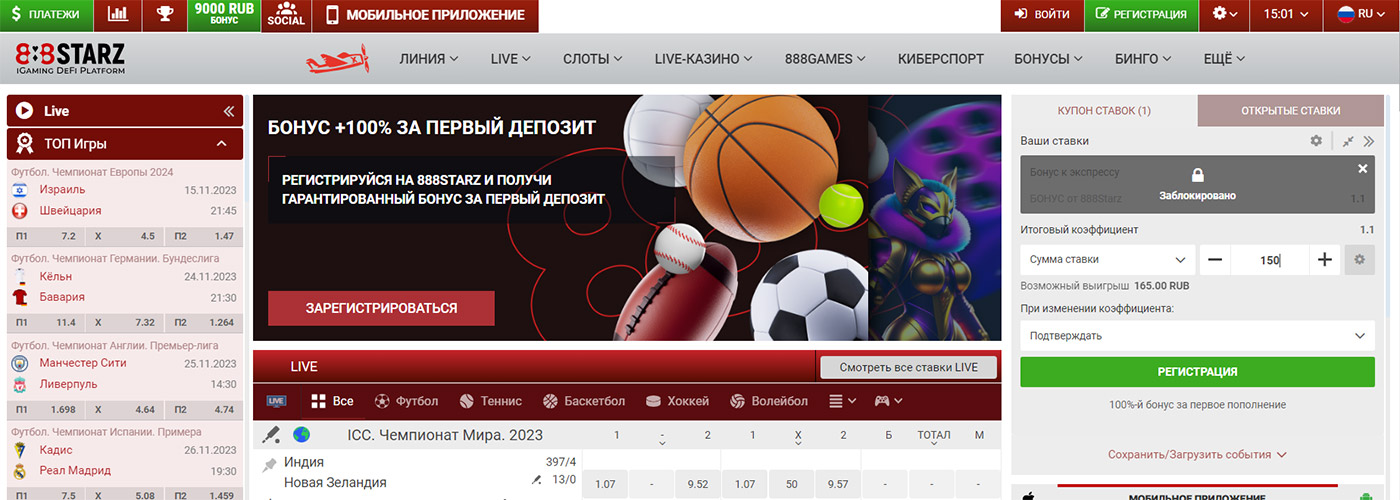Open the LIVE-КАЗИНО menu
The image size is (1400, 500).
[703, 59]
